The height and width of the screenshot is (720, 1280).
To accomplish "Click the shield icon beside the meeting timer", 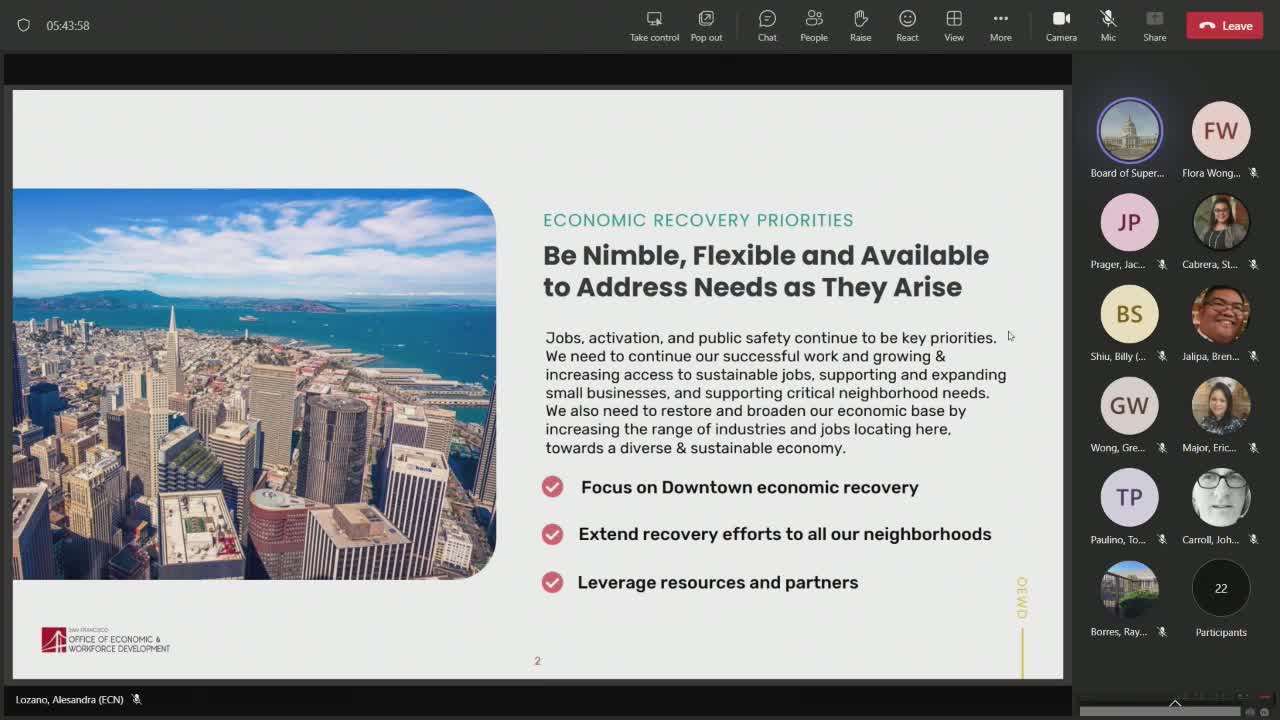I will point(24,25).
